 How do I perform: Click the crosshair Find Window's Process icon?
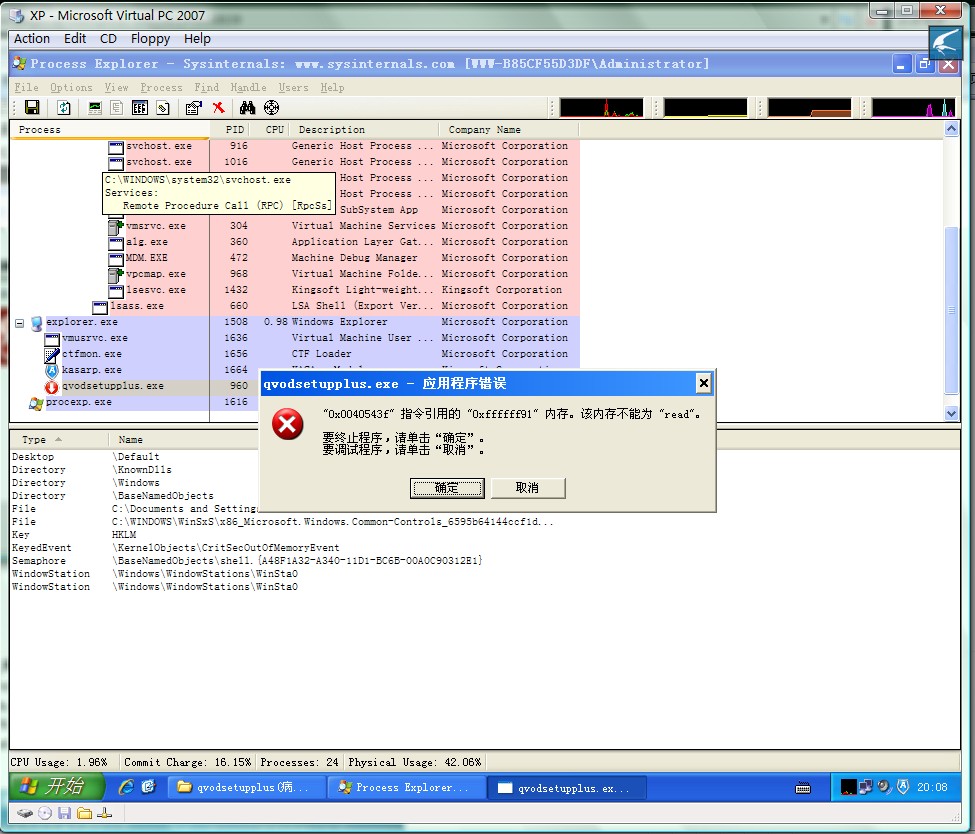click(271, 108)
